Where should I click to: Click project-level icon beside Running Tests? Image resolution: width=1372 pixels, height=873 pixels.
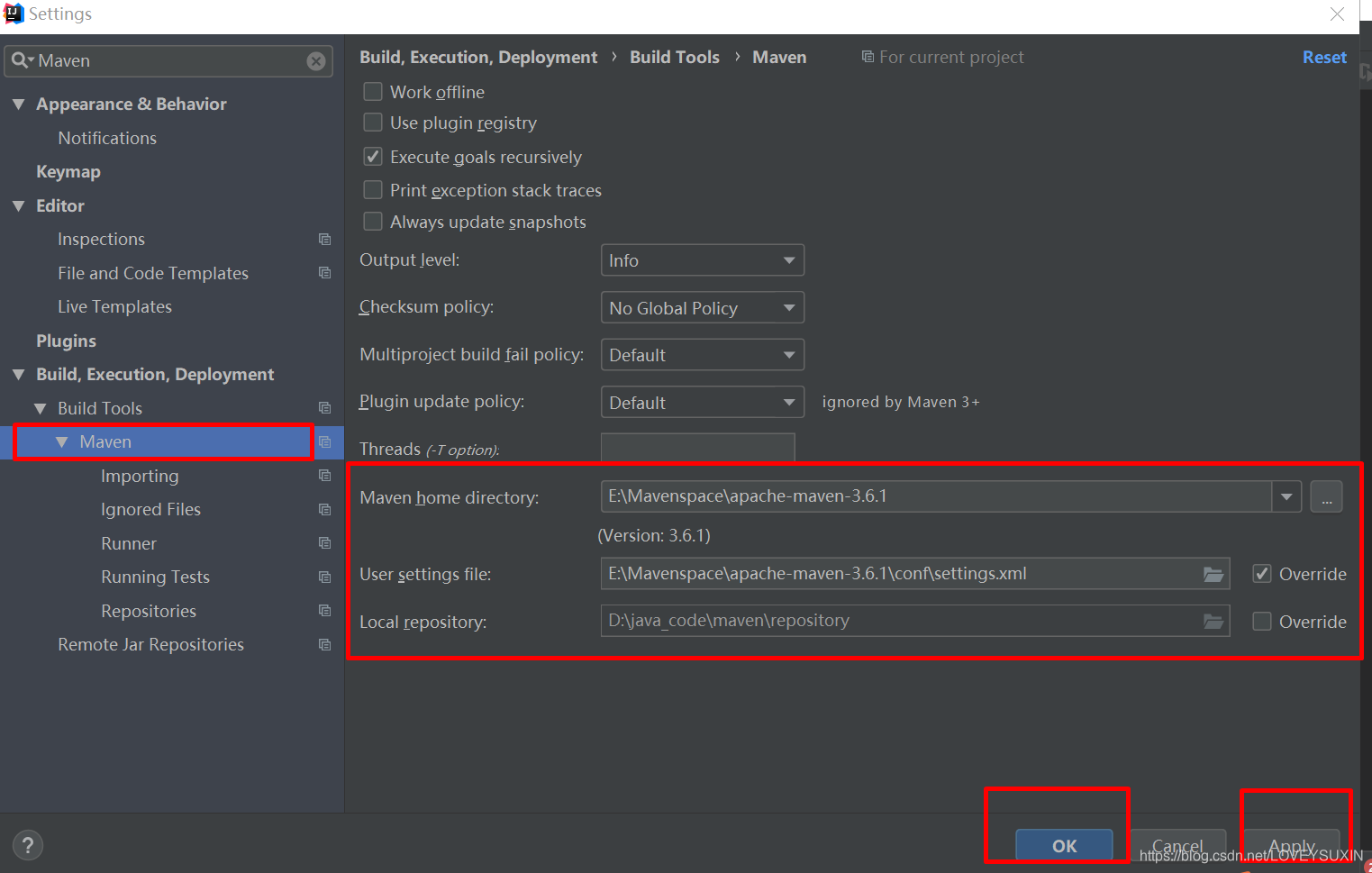pyautogui.click(x=325, y=577)
